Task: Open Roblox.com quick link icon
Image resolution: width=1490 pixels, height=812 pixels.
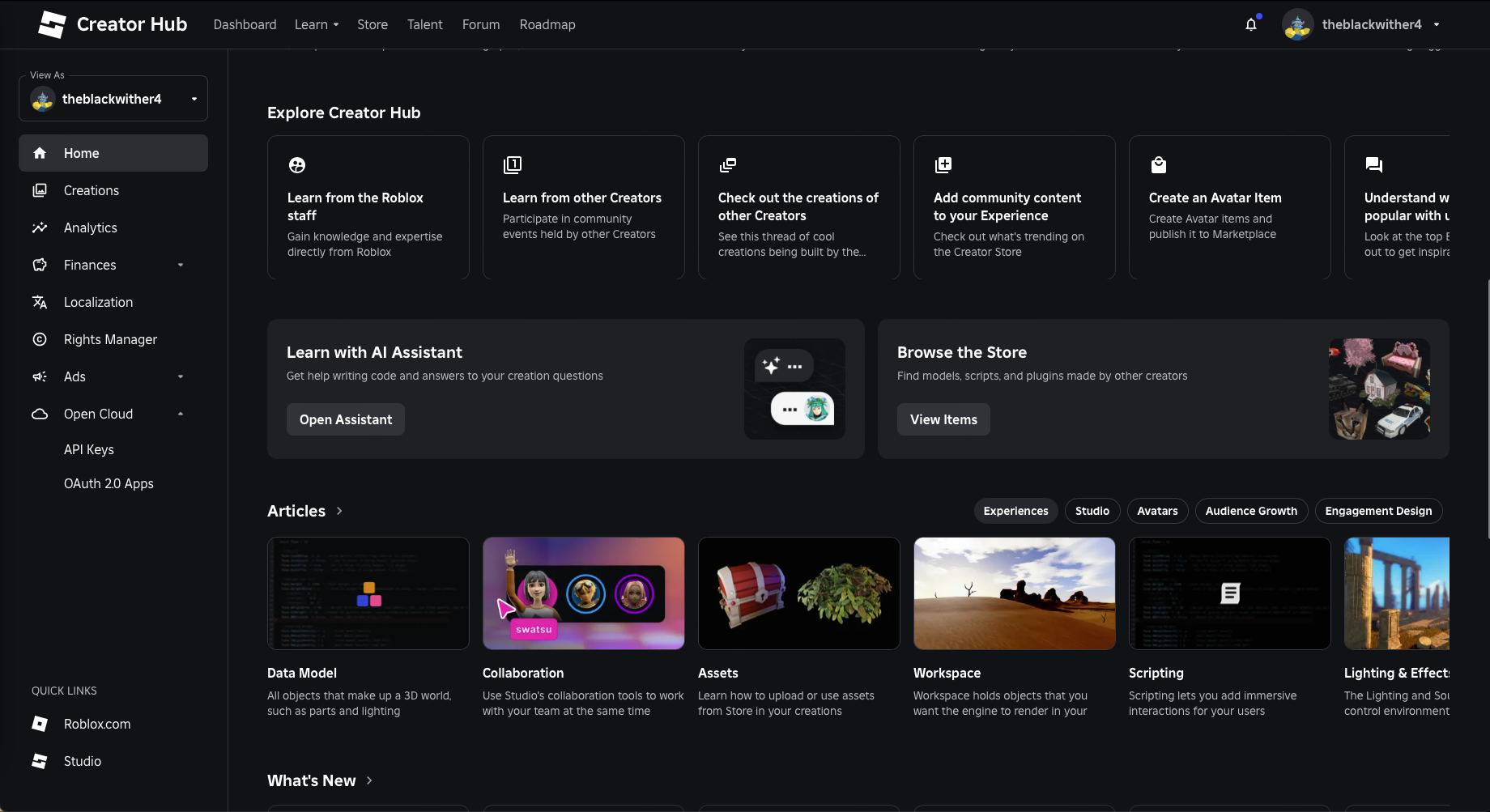Action: point(39,724)
